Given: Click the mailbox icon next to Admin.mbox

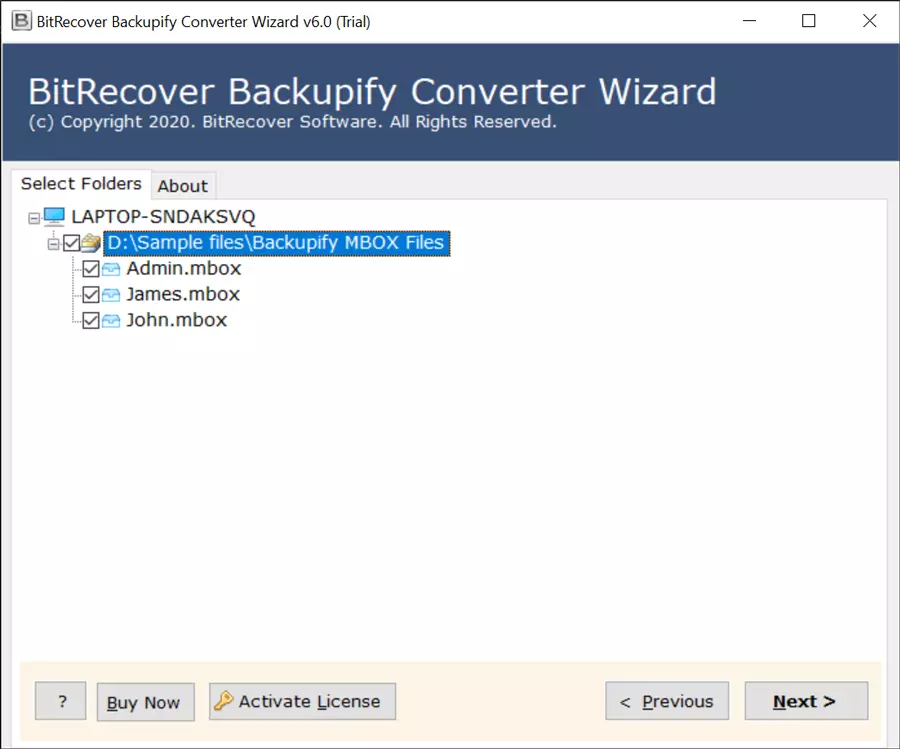Looking at the screenshot, I should [x=111, y=269].
